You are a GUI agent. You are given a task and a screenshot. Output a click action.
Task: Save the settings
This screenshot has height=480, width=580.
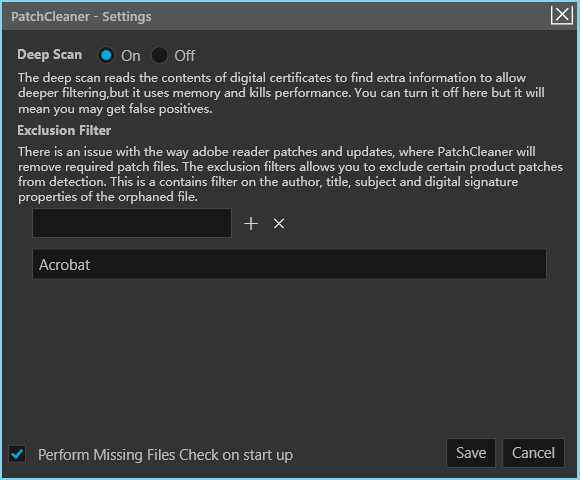[471, 453]
